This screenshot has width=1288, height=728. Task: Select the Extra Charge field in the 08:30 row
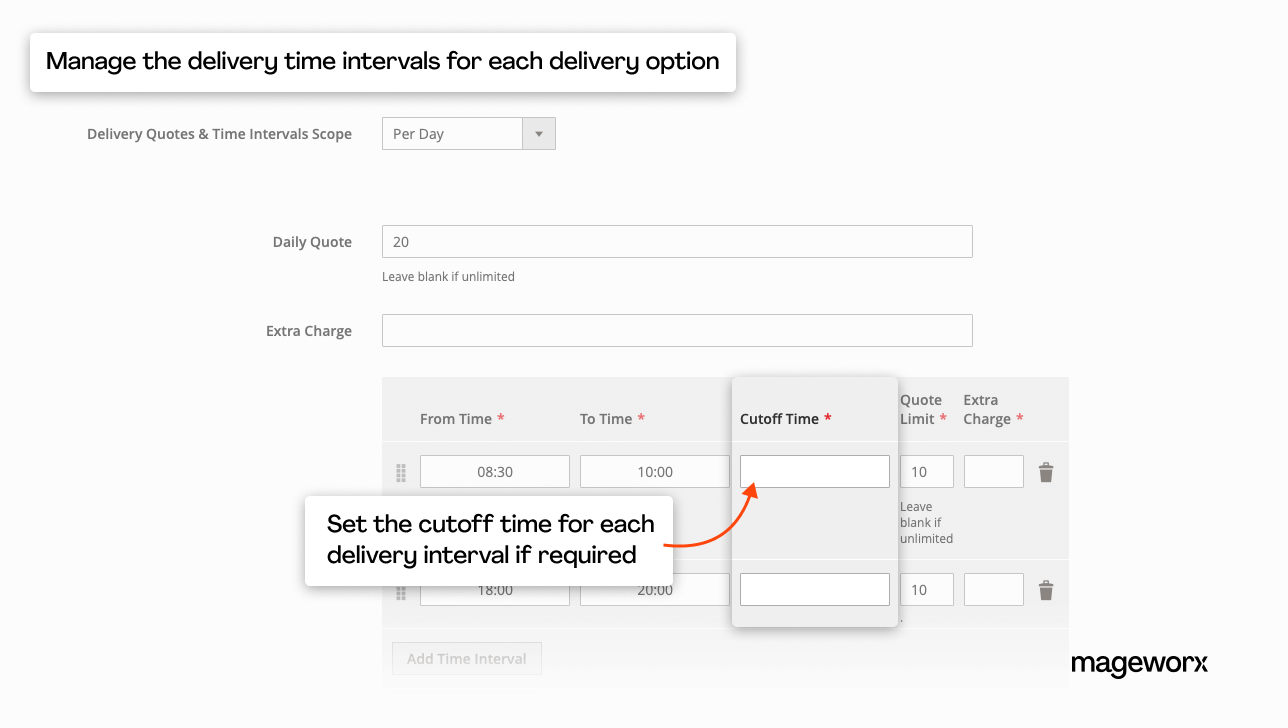click(x=993, y=472)
